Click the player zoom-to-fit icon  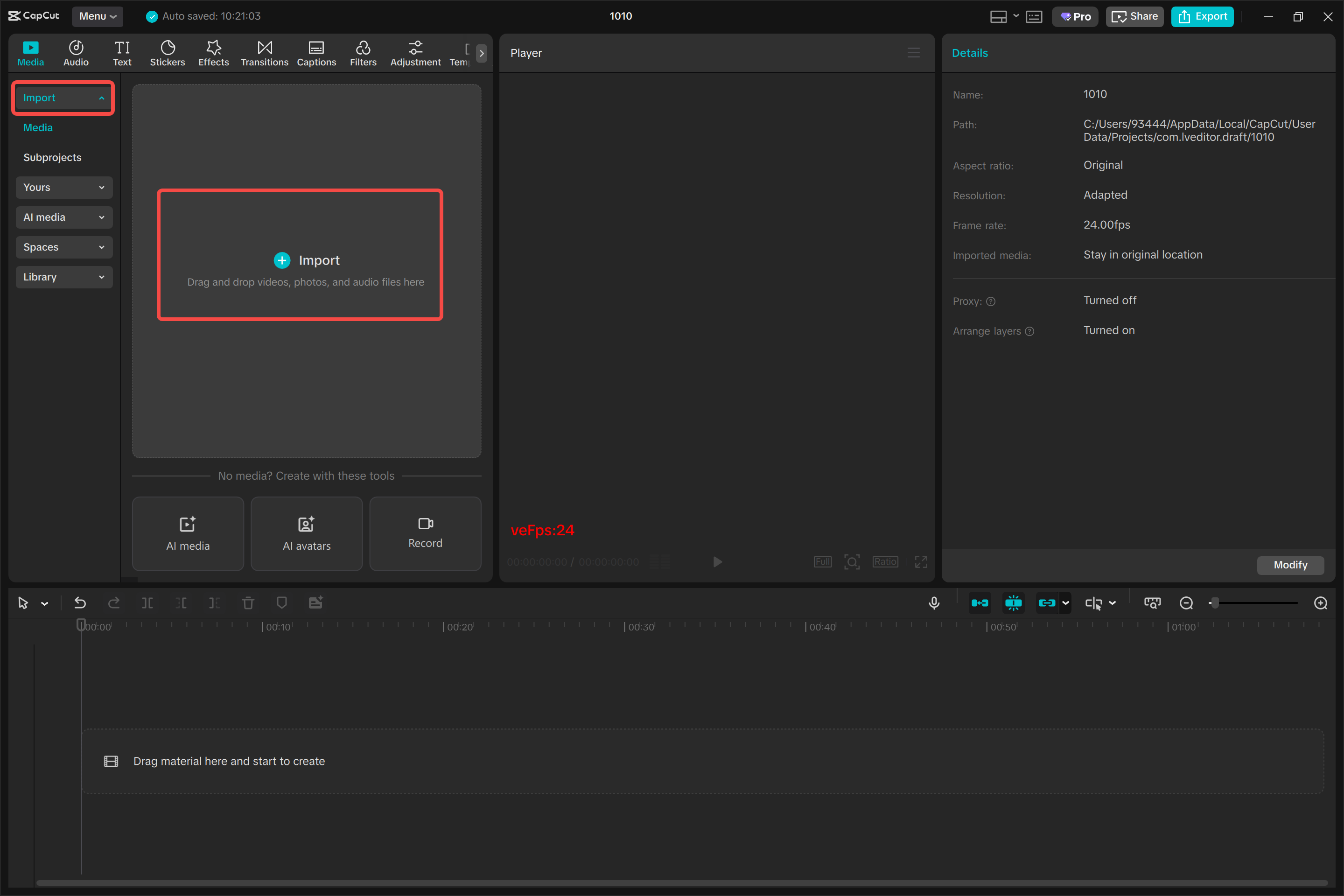pyautogui.click(x=852, y=562)
